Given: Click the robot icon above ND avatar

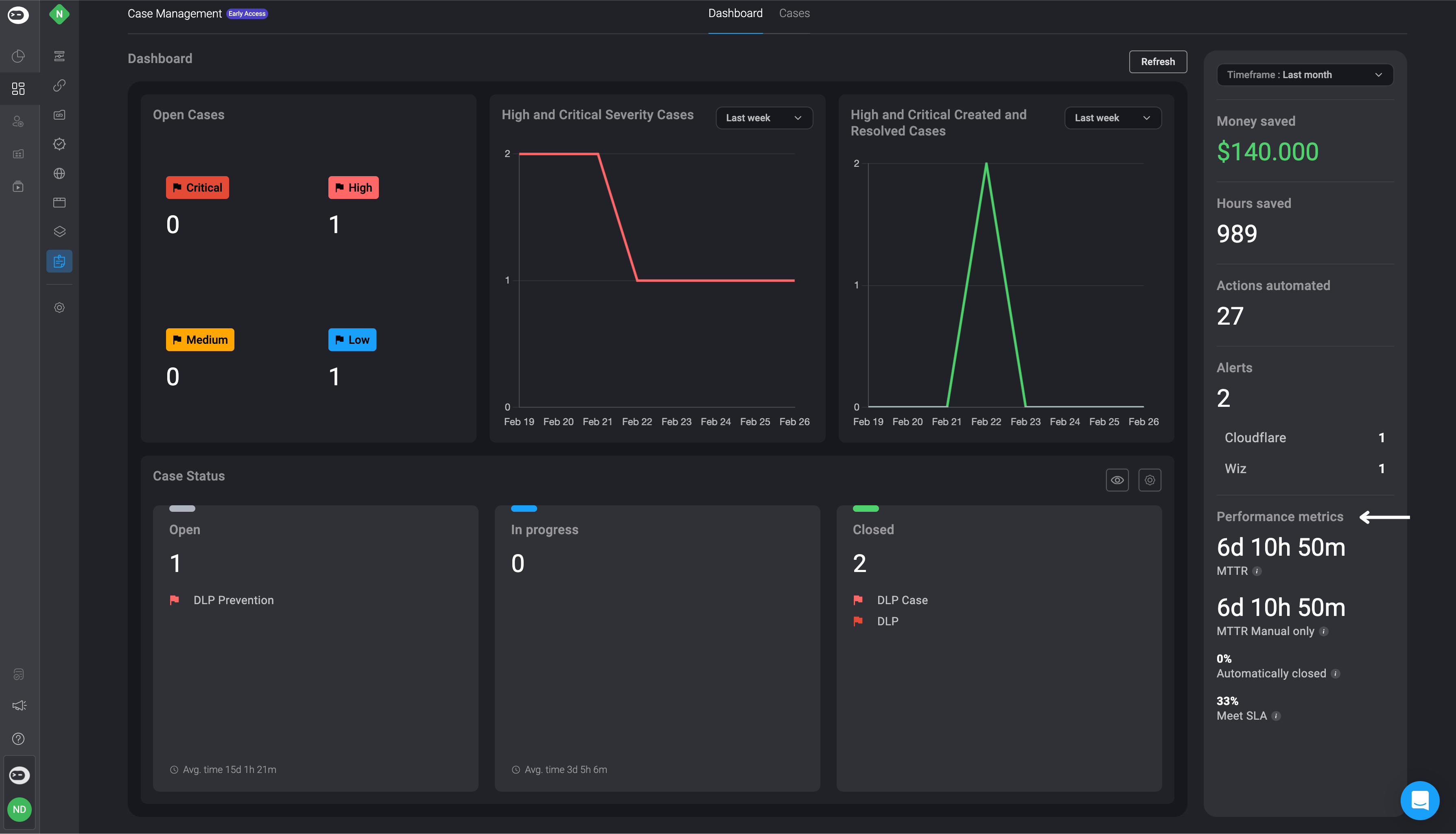Looking at the screenshot, I should [19, 775].
